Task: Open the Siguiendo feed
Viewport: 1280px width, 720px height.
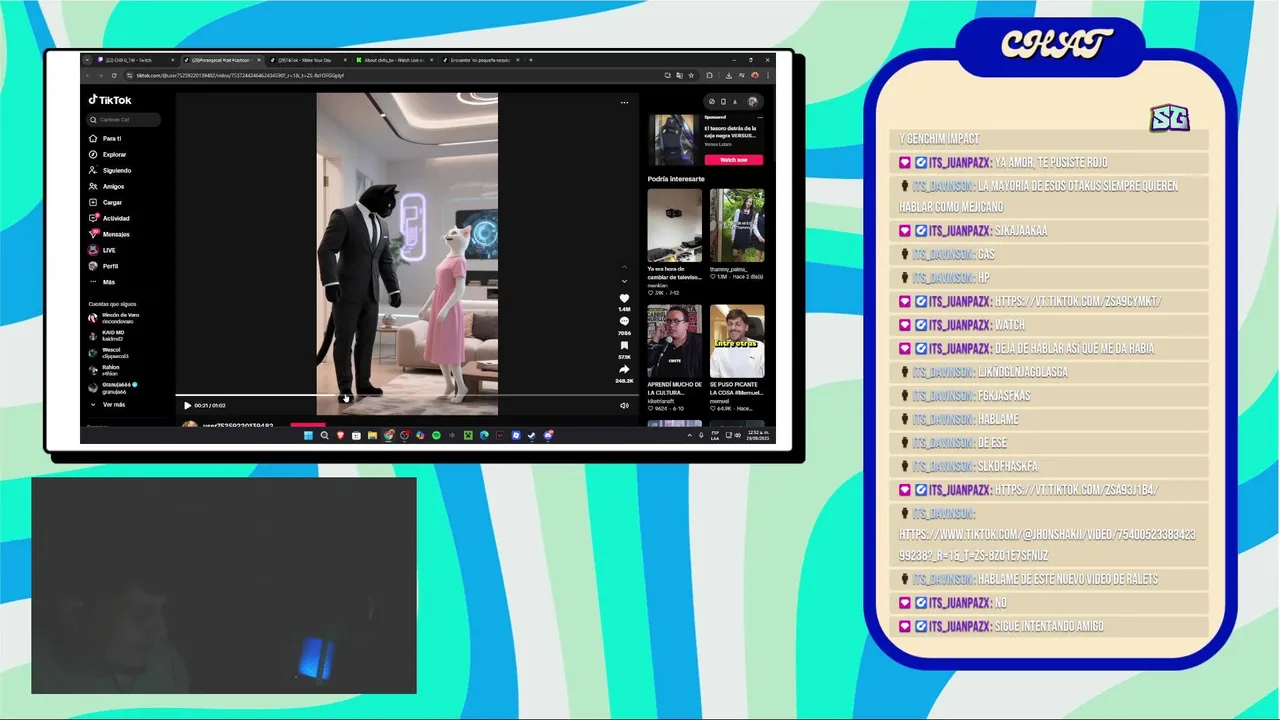Action: [x=110, y=170]
